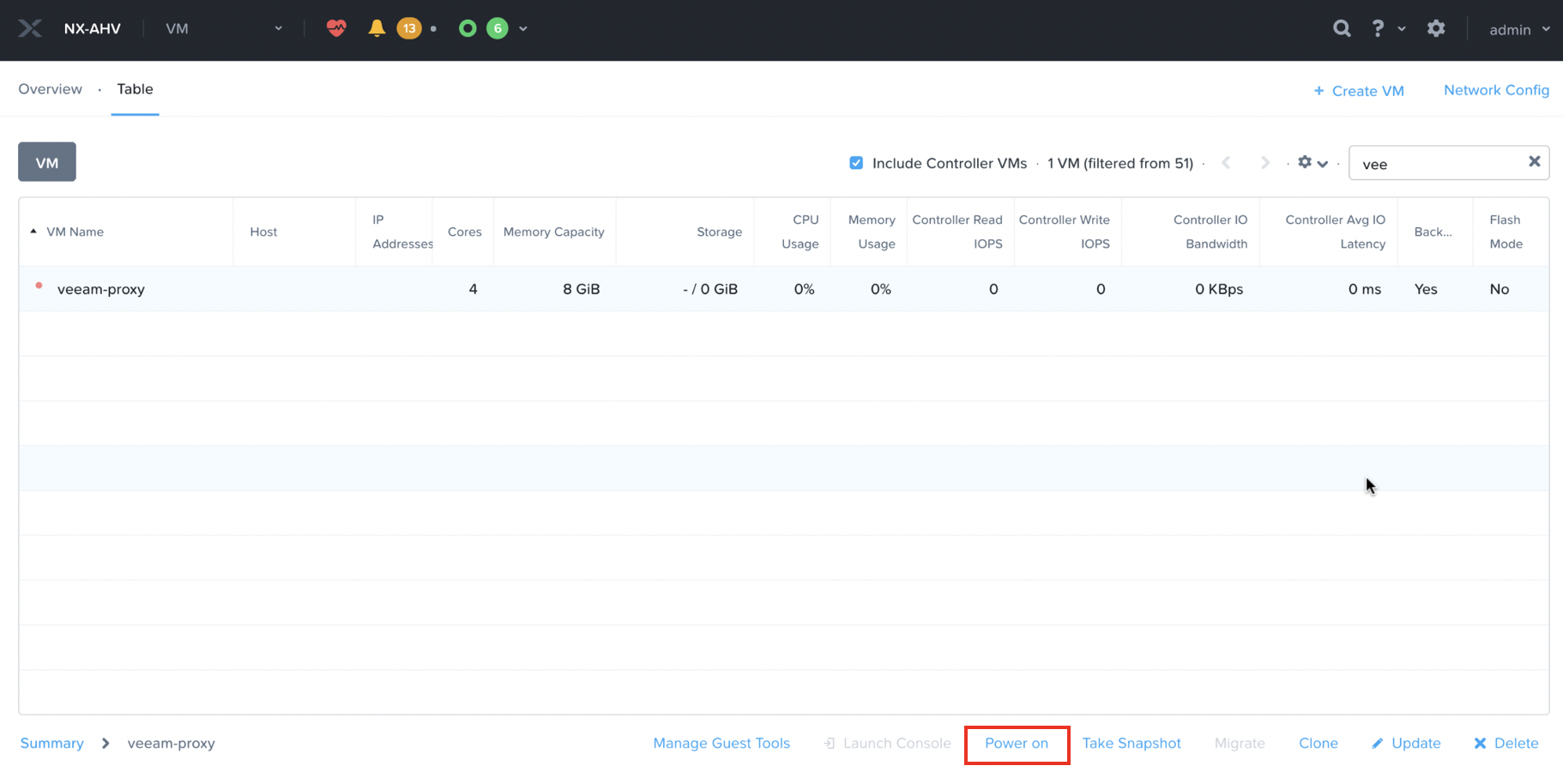Click the Nutanix X logo icon
Image resolution: width=1563 pixels, height=784 pixels.
pos(30,28)
